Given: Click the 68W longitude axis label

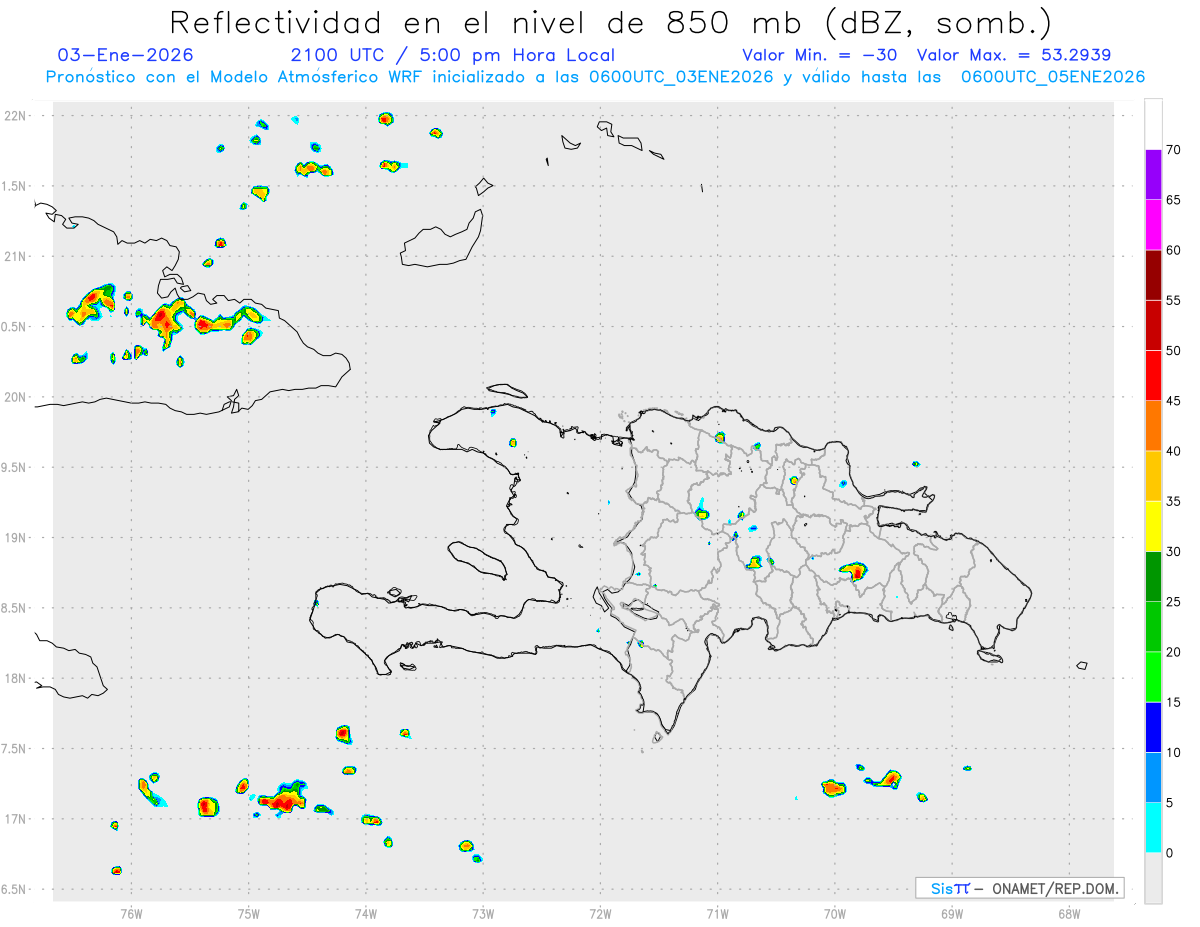Looking at the screenshot, I should click(1069, 913).
